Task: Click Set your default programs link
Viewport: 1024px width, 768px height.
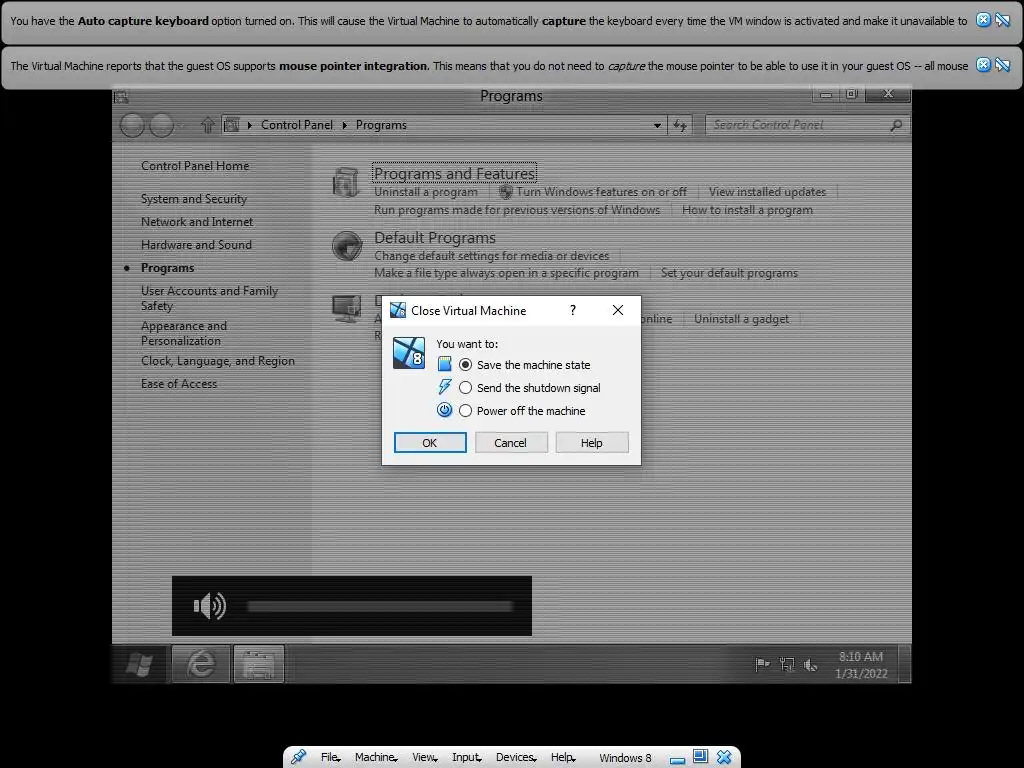Action: [x=729, y=273]
